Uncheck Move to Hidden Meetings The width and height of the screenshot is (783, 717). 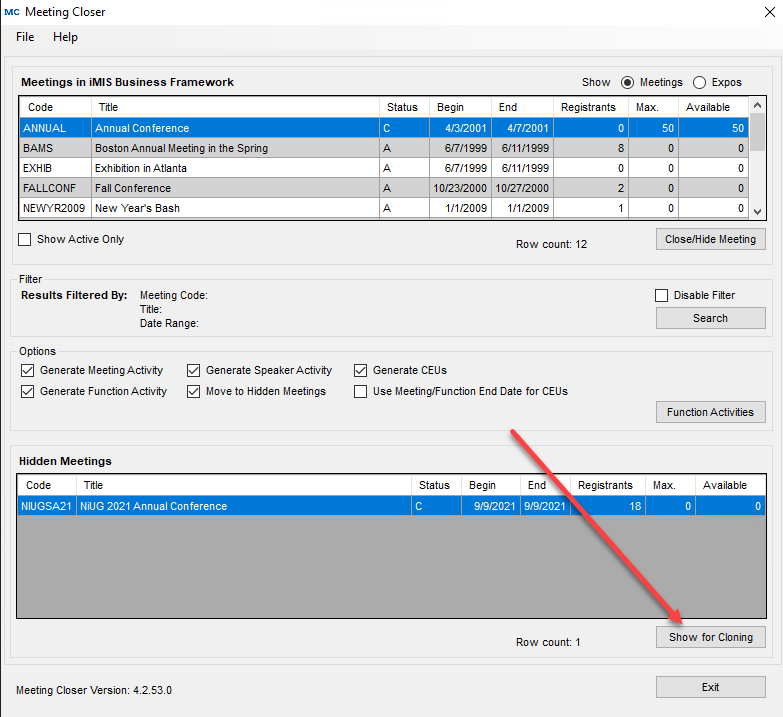pyautogui.click(x=194, y=391)
